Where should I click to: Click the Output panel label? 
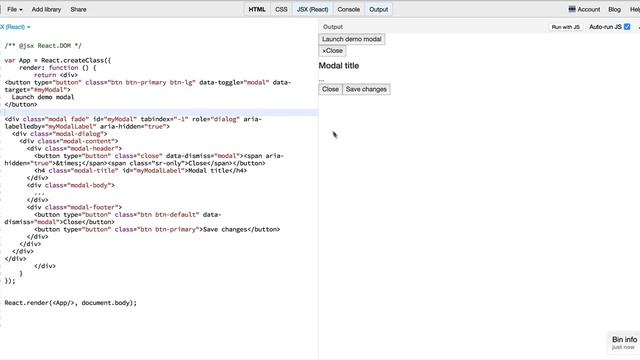pyautogui.click(x=333, y=27)
